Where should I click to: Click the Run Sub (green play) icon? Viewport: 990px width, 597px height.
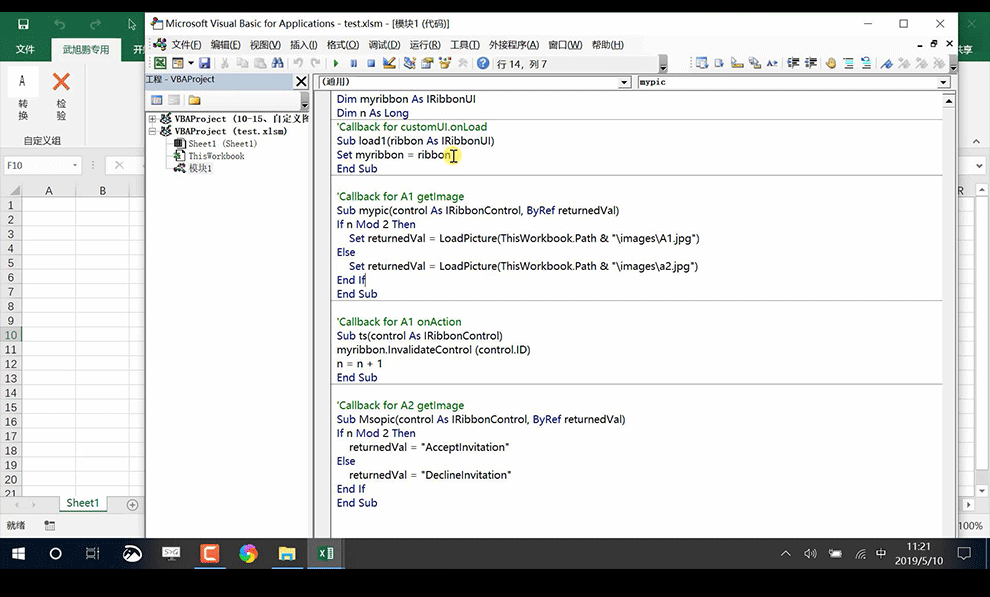tap(336, 63)
